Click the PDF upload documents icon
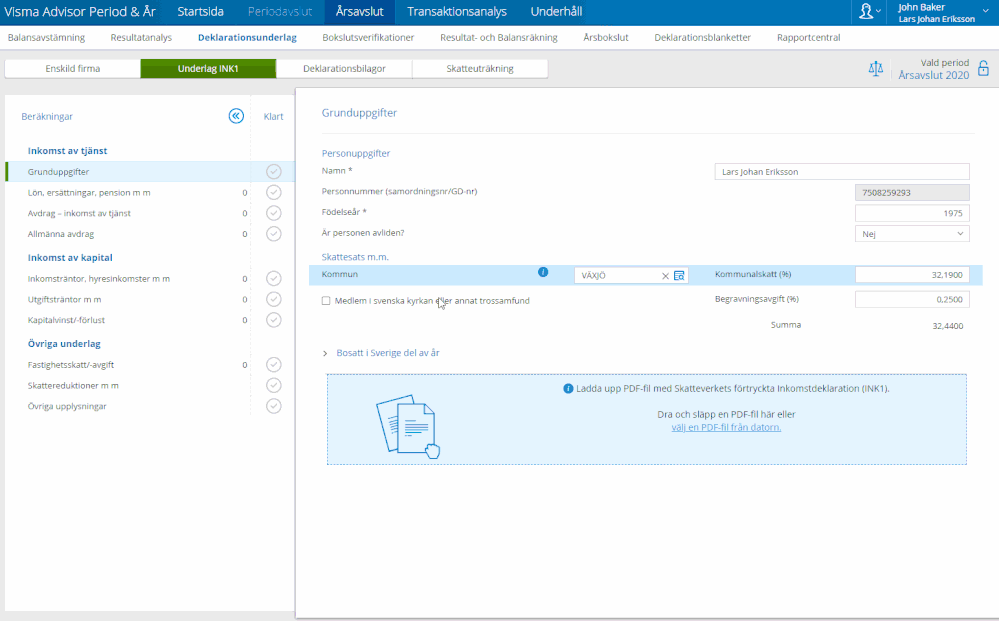This screenshot has width=999, height=621. 407,427
